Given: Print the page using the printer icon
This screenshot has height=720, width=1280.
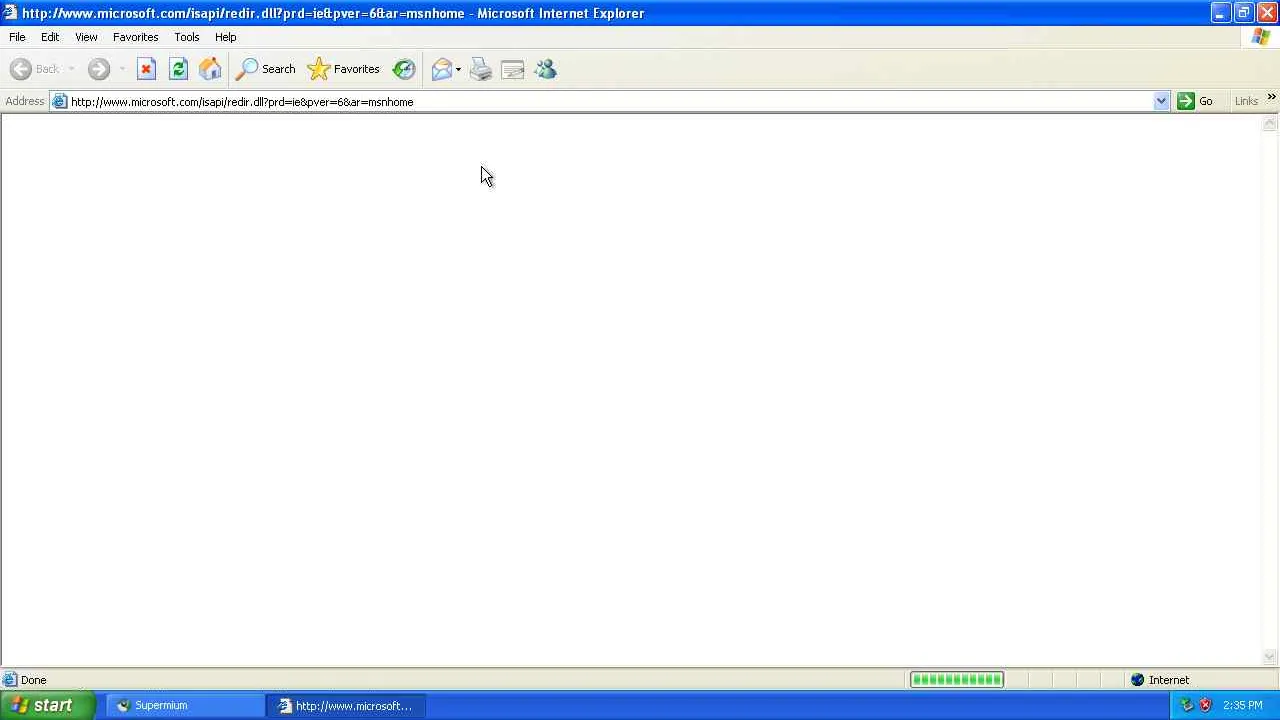Looking at the screenshot, I should click(x=481, y=69).
